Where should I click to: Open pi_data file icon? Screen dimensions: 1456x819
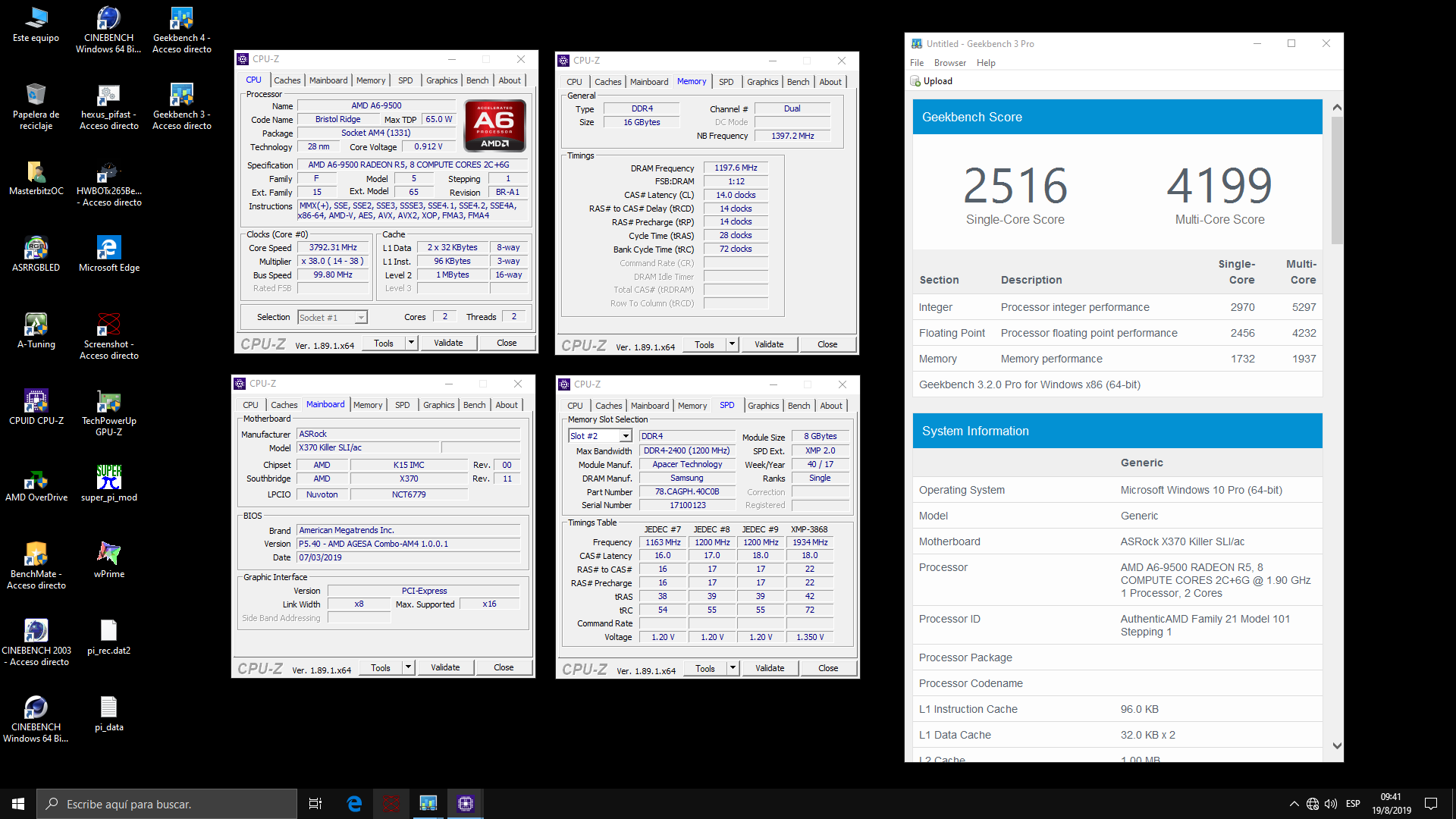coord(108,714)
